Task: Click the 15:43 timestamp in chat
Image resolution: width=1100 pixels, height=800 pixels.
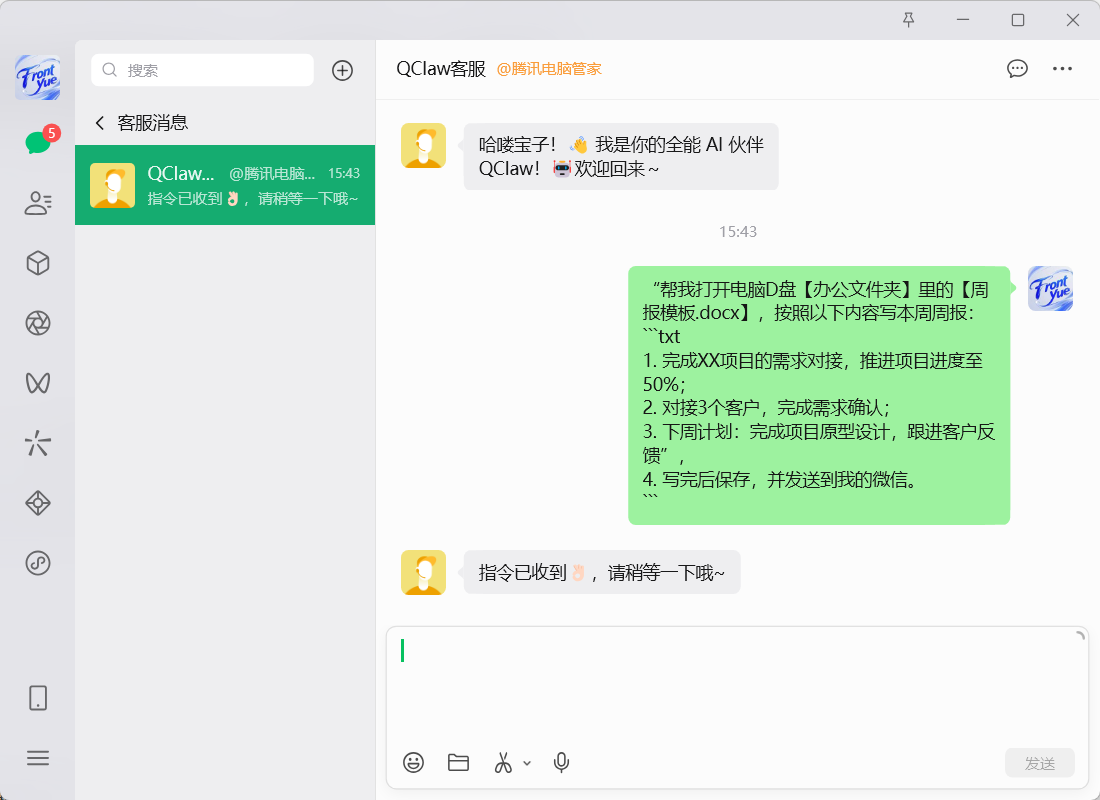Action: point(738,232)
